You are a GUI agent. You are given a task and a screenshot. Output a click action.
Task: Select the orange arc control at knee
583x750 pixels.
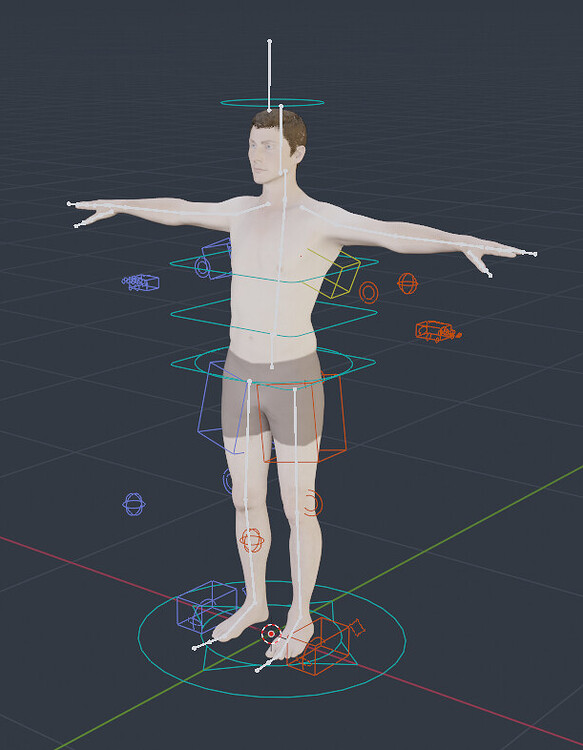coord(314,503)
